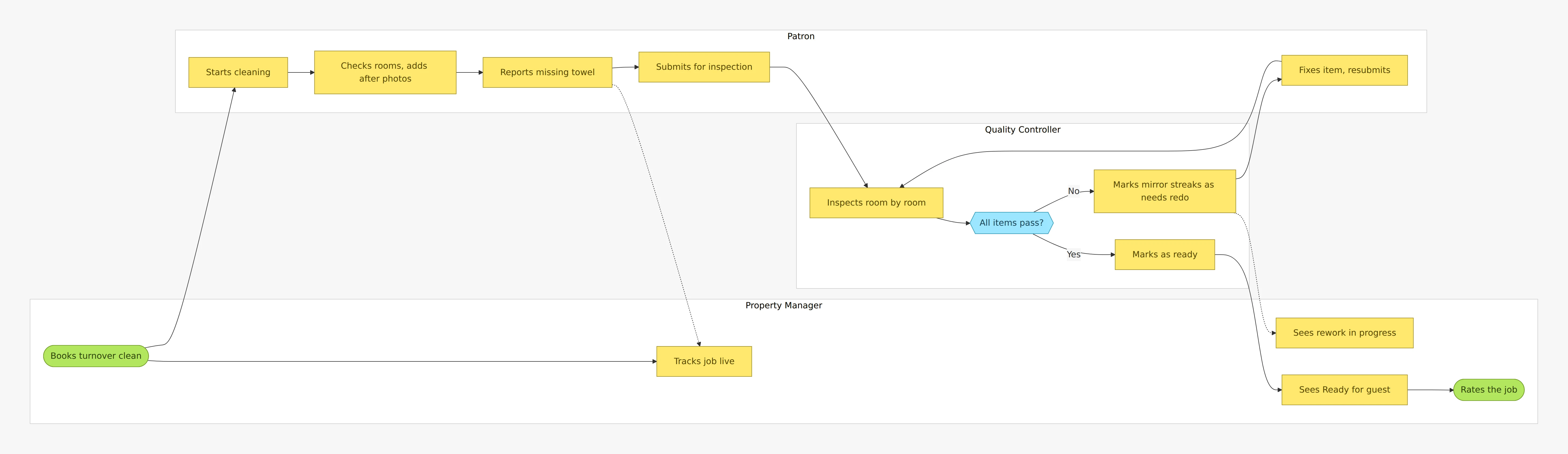The width and height of the screenshot is (1568, 454).
Task: Click the 'Quality Controller' lane title
Action: tap(1023, 130)
